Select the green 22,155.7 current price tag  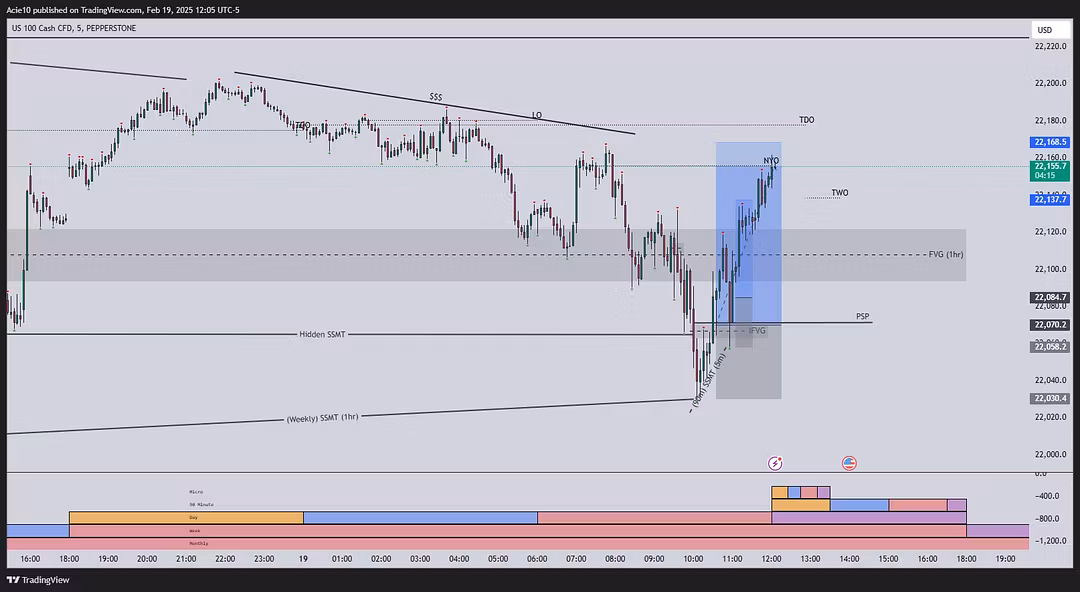1050,170
